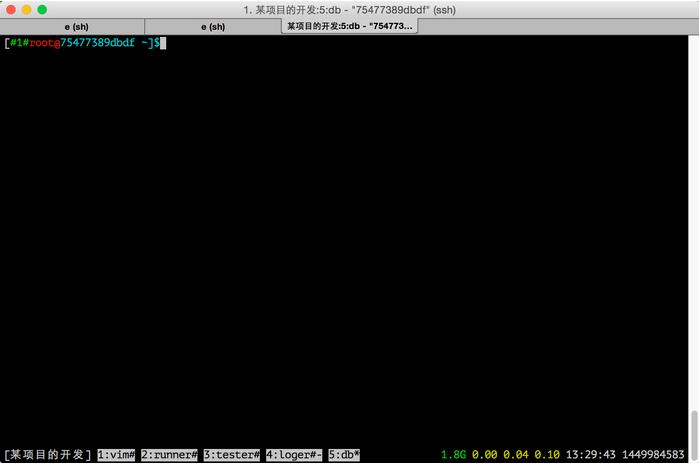The width and height of the screenshot is (699, 465).
Task: Click the green '#1#' prompt prefix
Action: click(x=19, y=42)
